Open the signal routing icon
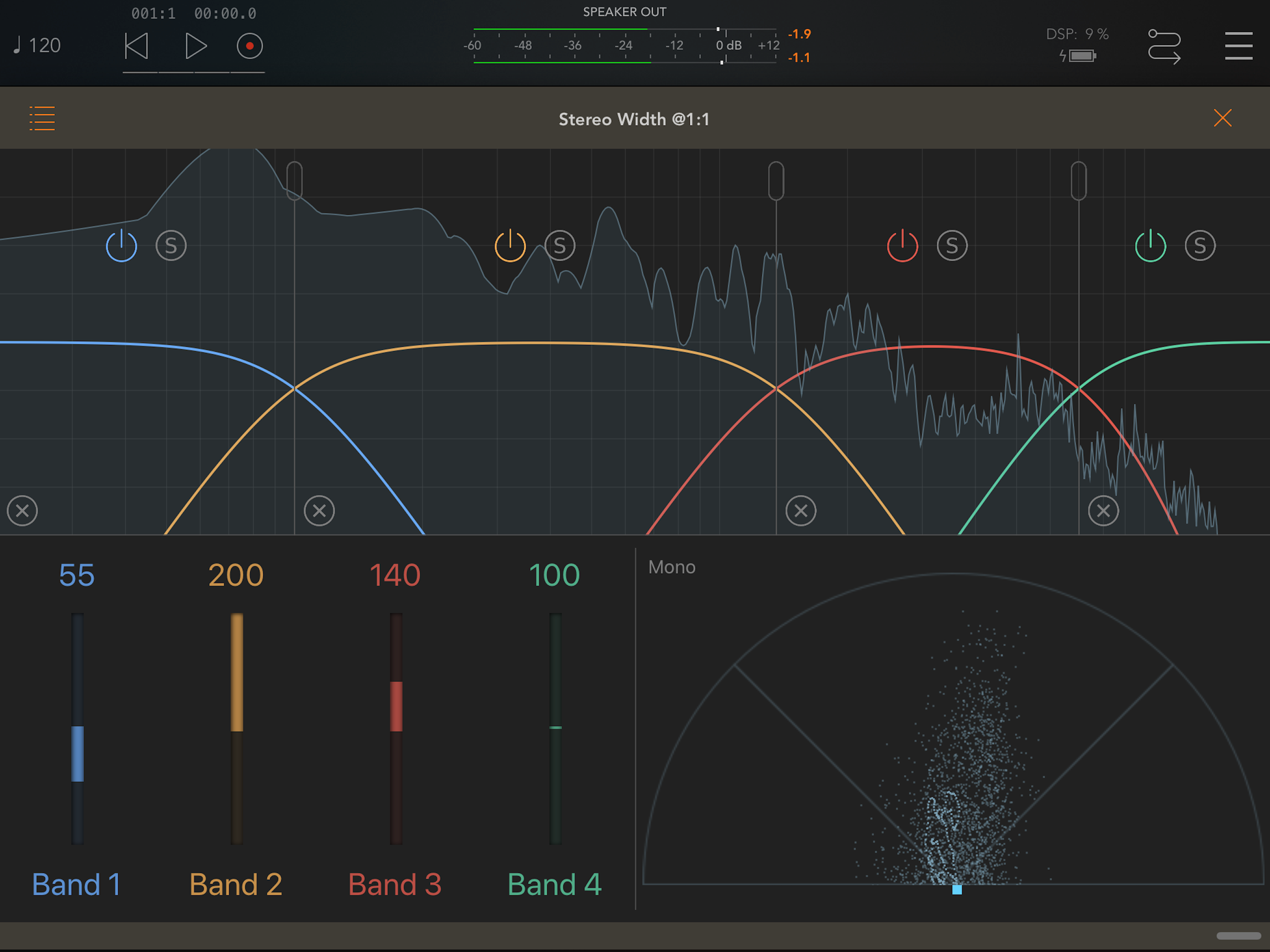This screenshot has width=1270, height=952. (x=1164, y=46)
